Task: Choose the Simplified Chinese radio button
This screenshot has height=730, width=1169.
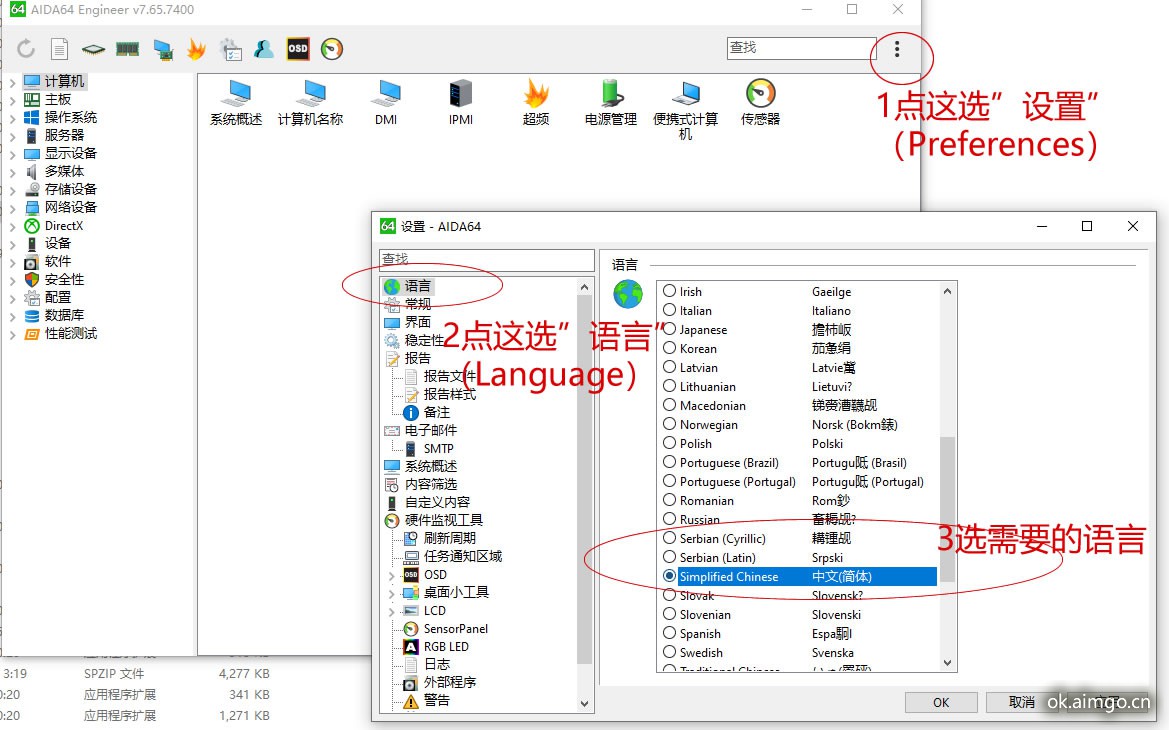Action: [669, 576]
